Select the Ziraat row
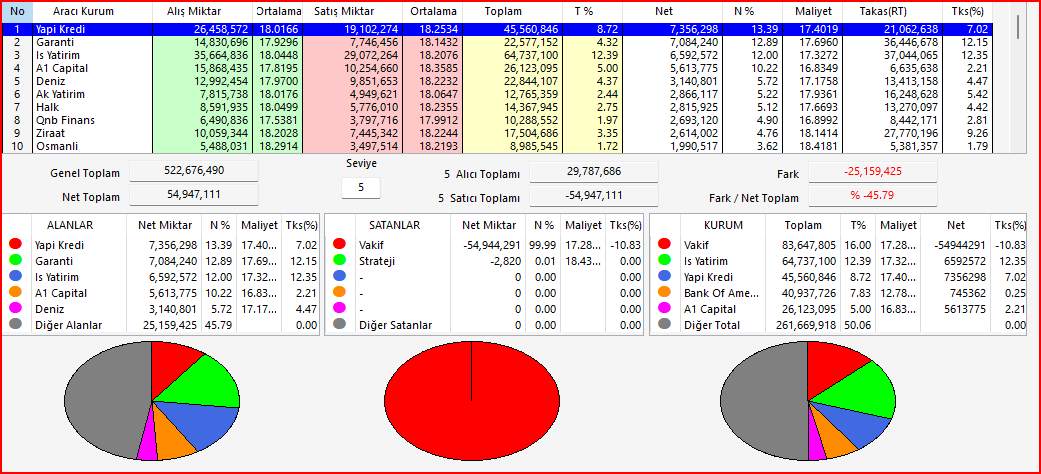This screenshot has height=474, width=1041. coord(497,133)
